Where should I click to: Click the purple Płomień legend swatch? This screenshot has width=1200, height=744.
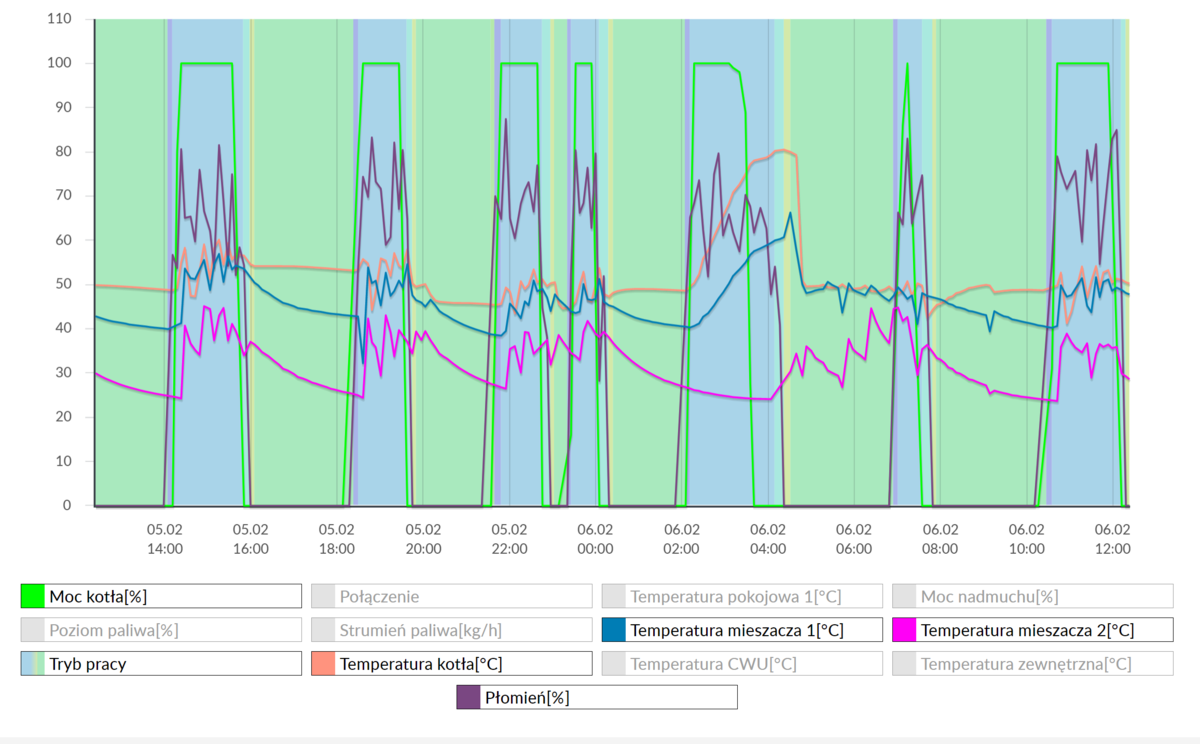pyautogui.click(x=468, y=697)
